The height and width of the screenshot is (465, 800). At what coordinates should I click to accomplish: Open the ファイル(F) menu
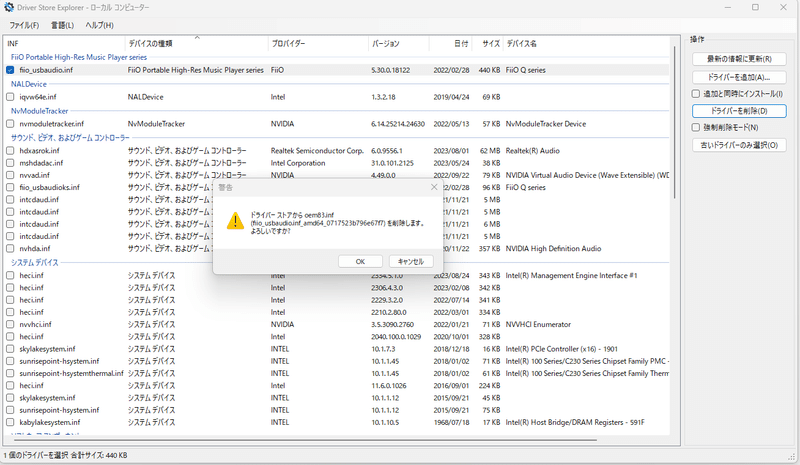point(24,25)
